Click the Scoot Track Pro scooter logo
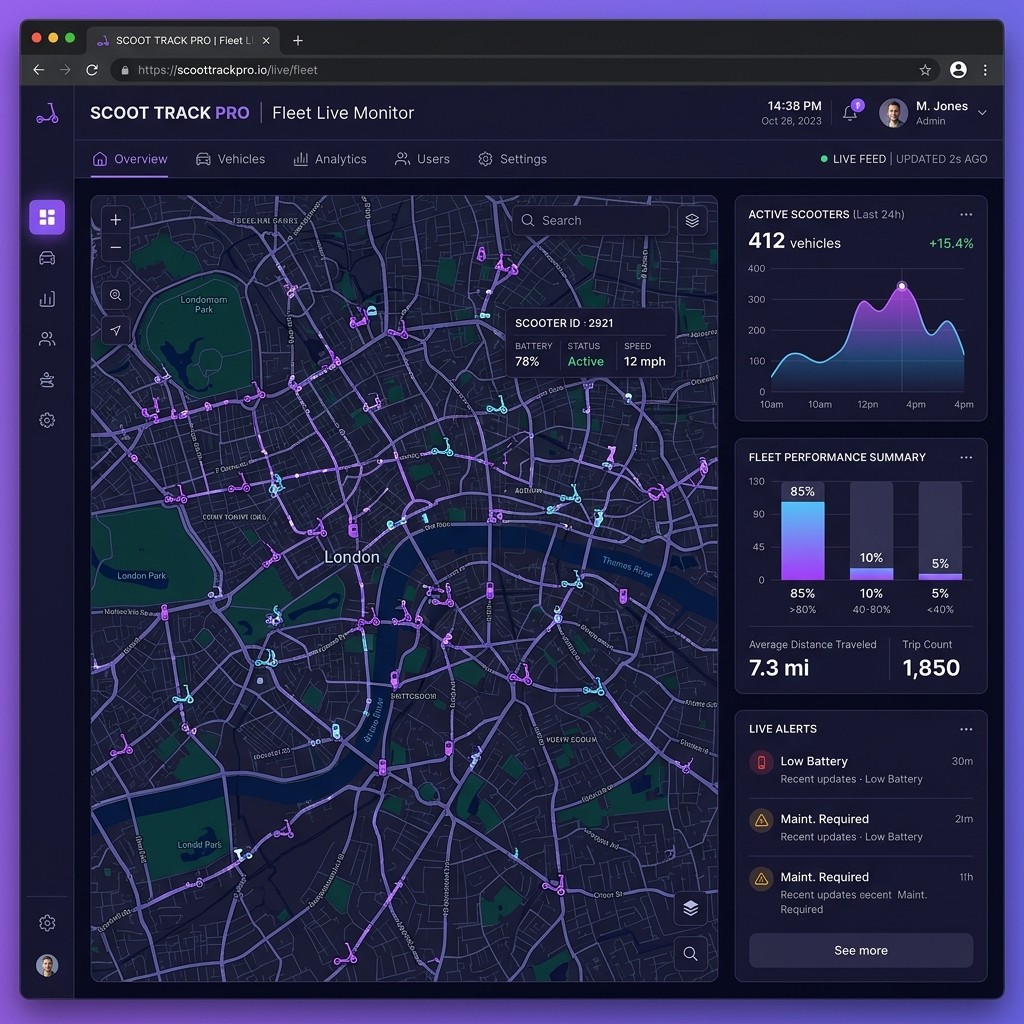This screenshot has height=1024, width=1024. 47,113
